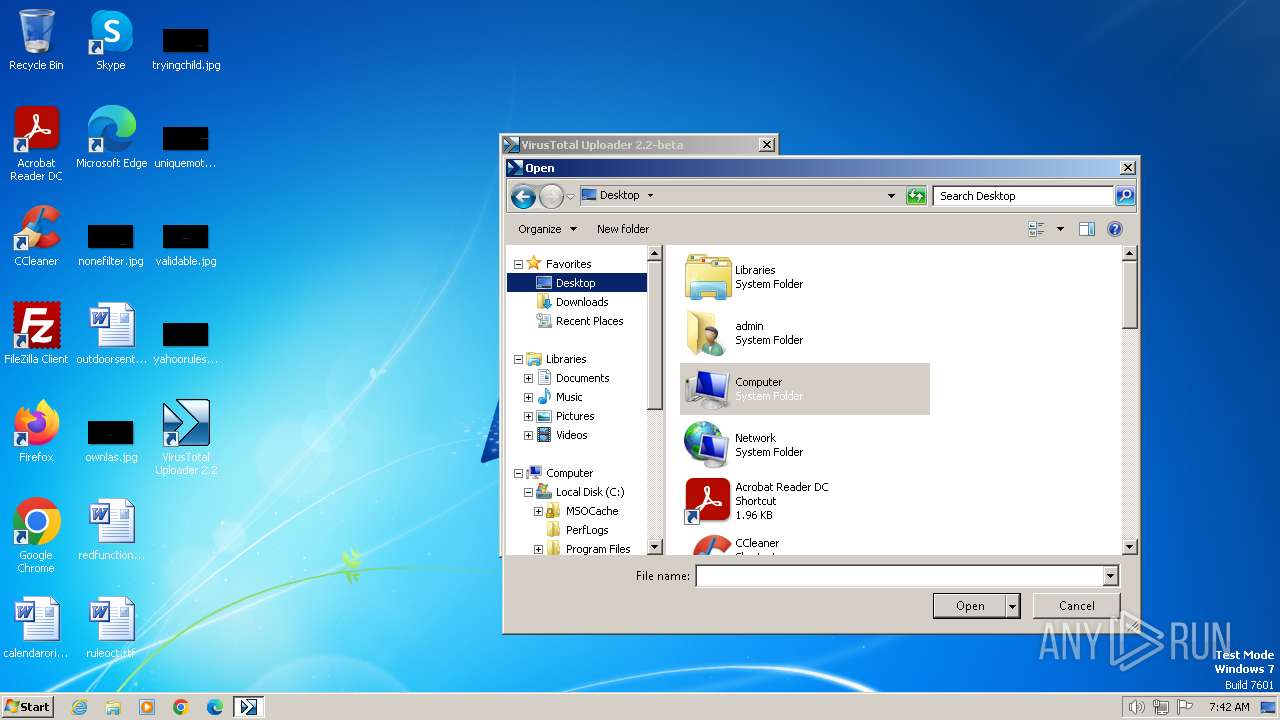Expand the Videos library node
This screenshot has width=1280, height=720.
click(x=528, y=435)
